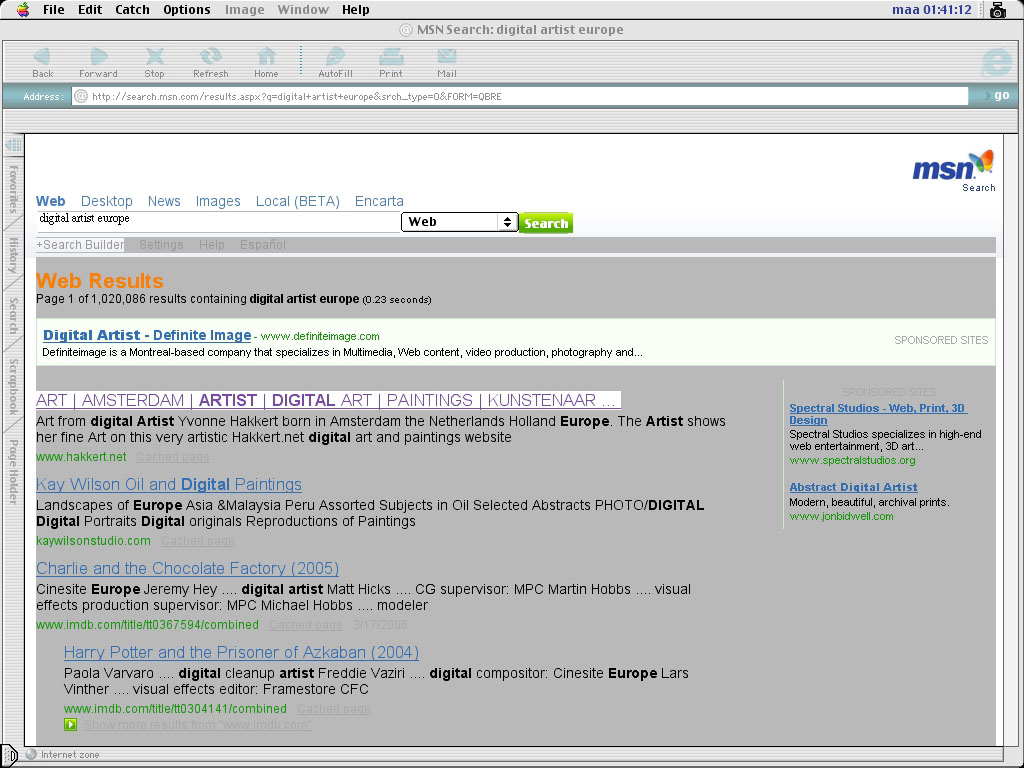Open the Catch menu
The width and height of the screenshot is (1024, 768).
133,10
